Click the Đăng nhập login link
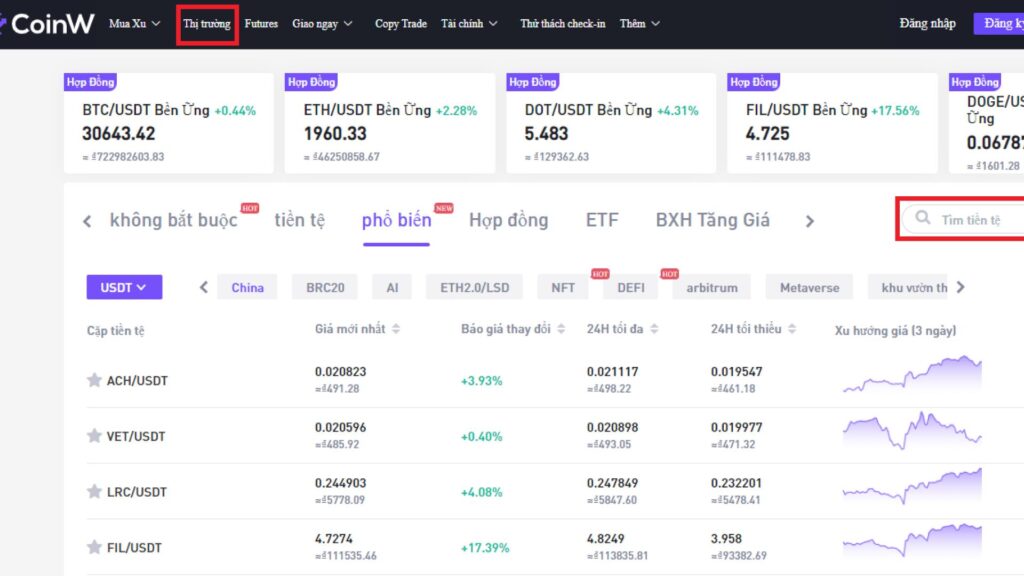This screenshot has height=576, width=1024. (x=927, y=24)
